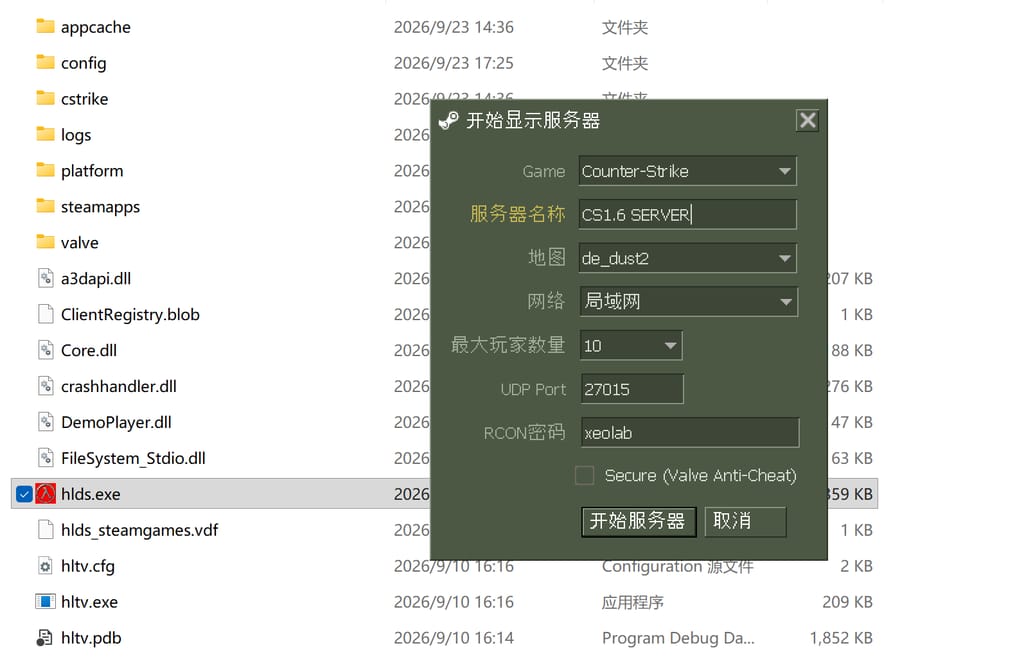Open the network dropdown showing 局域网
Screen dimensions: 1024x657
(688, 302)
